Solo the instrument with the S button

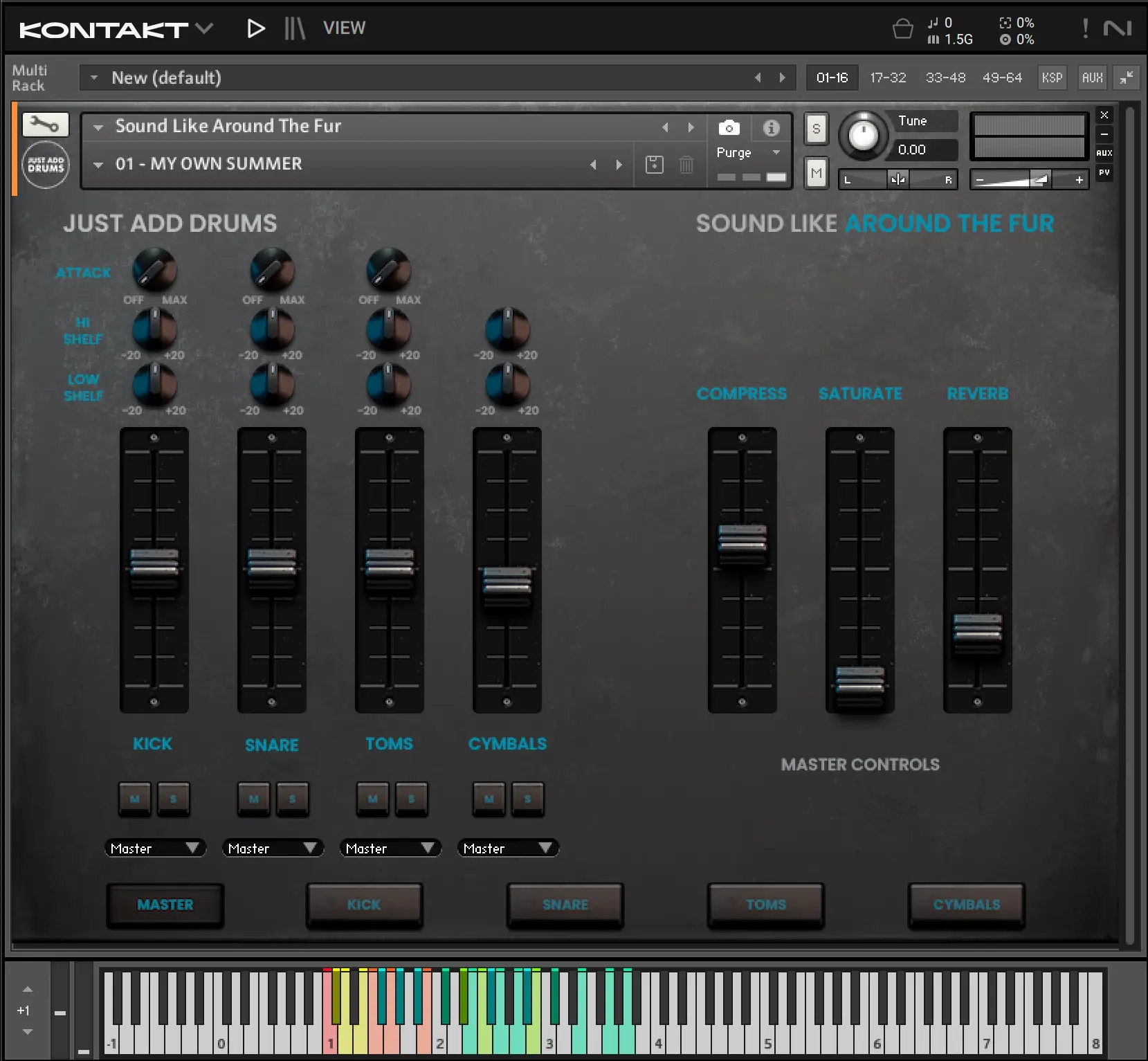click(816, 129)
